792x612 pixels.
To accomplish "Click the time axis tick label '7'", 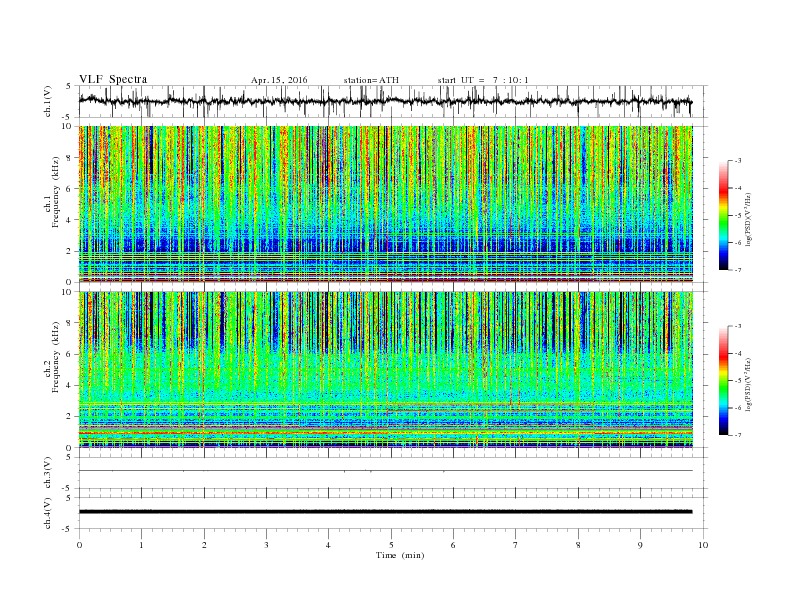I will [516, 545].
